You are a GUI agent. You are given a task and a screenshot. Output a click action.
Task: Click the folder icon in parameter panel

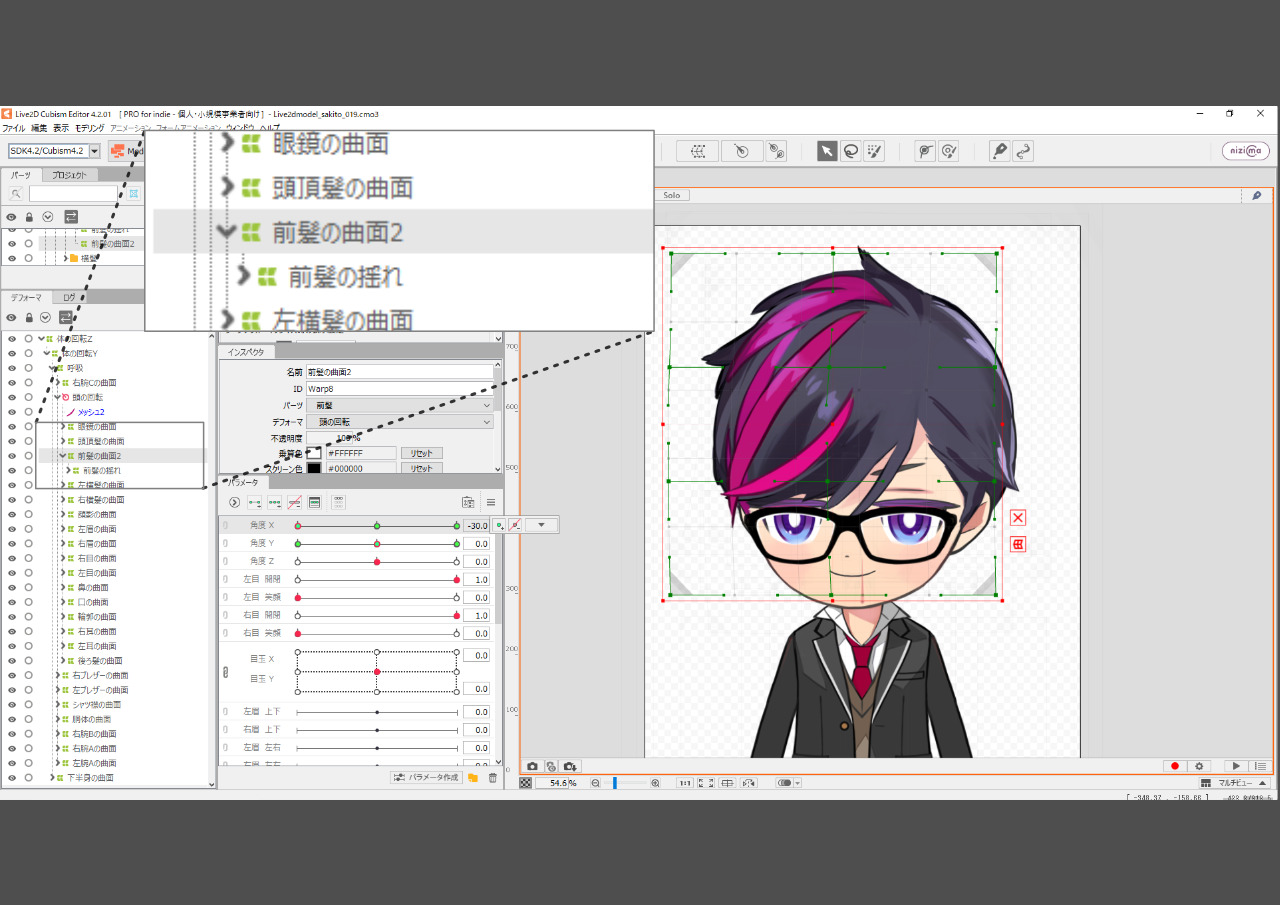pyautogui.click(x=473, y=777)
